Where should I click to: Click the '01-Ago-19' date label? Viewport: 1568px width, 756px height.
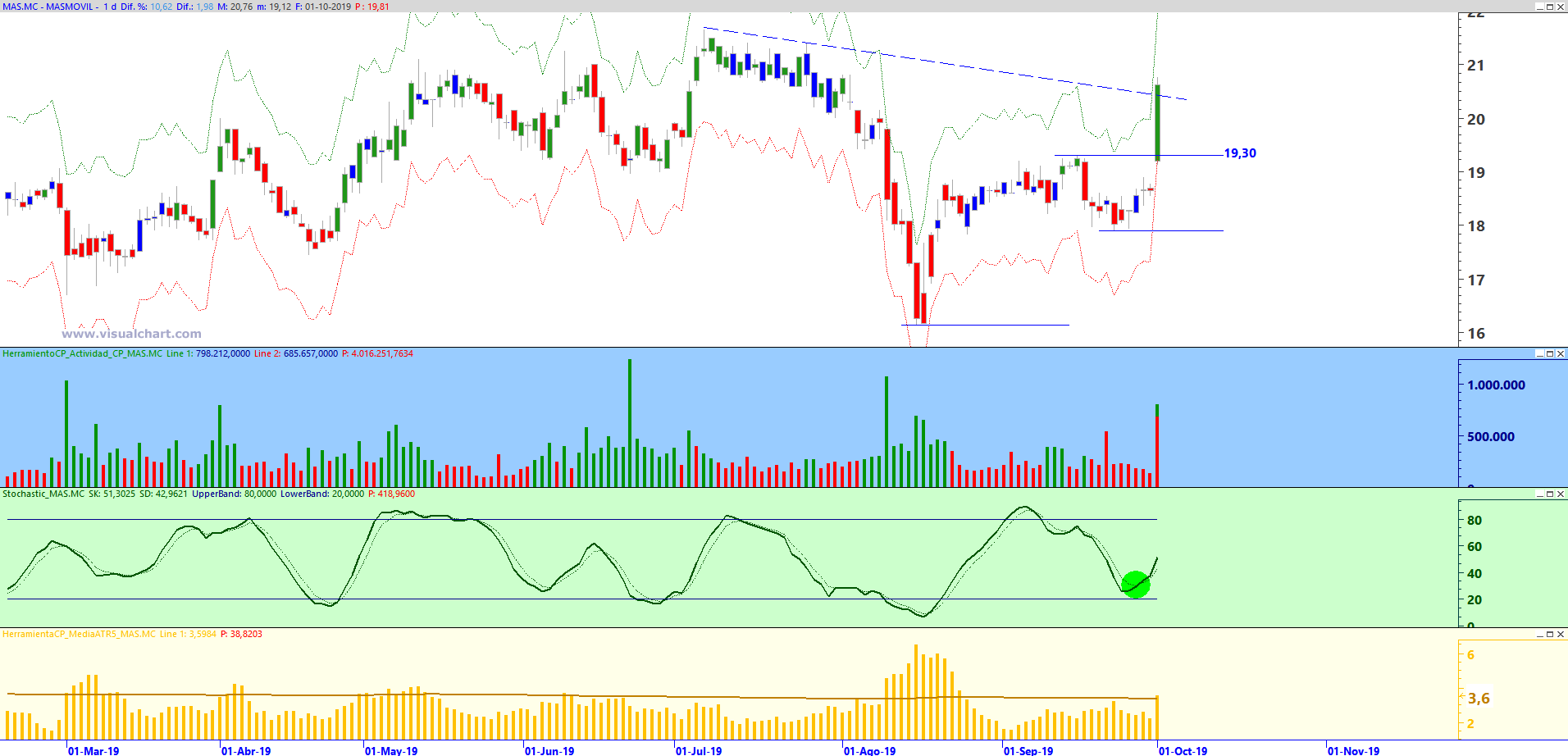pyautogui.click(x=869, y=750)
